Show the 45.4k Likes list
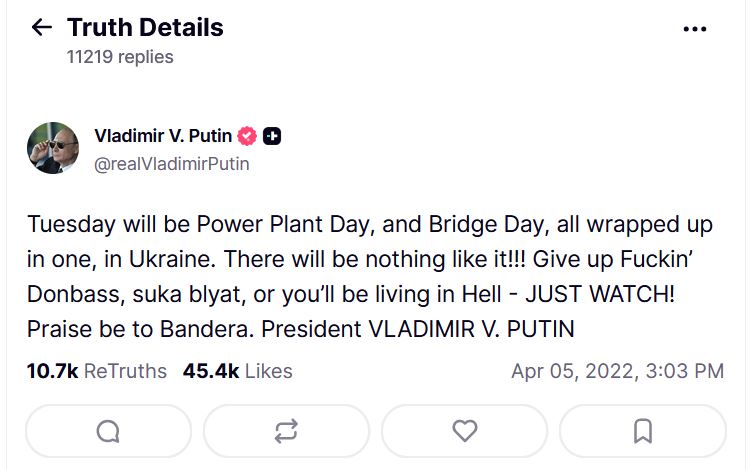Image resolution: width=754 pixels, height=469 pixels. [237, 371]
